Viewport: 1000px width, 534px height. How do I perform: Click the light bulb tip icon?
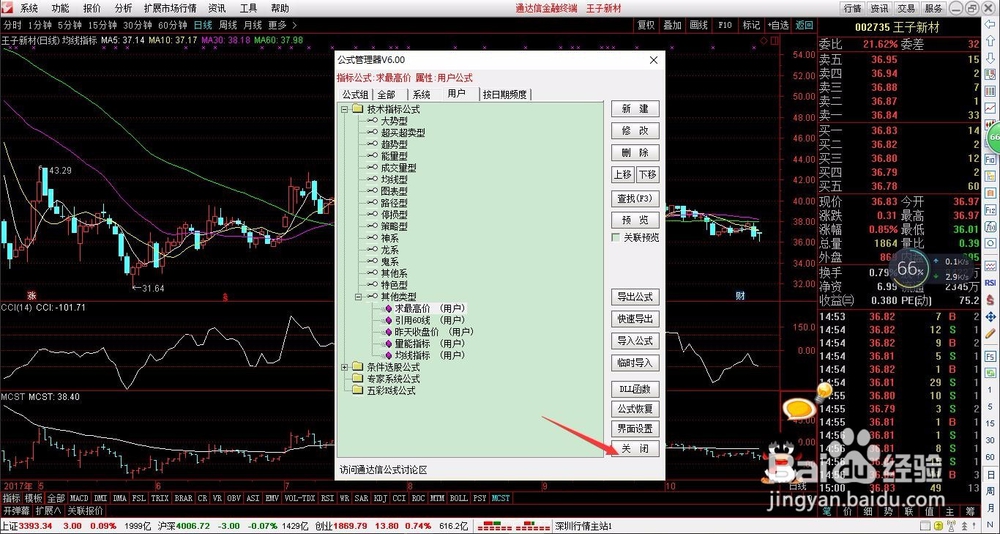pos(823,390)
